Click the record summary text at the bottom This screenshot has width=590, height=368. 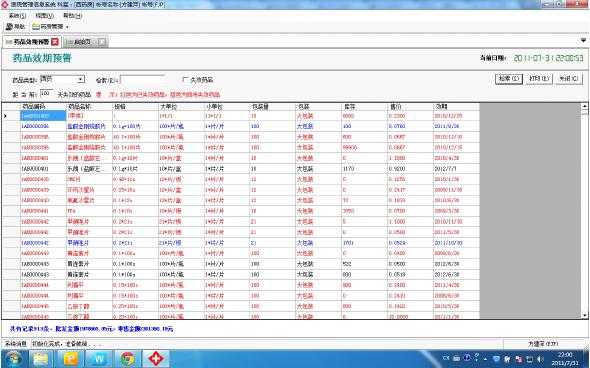click(x=91, y=329)
